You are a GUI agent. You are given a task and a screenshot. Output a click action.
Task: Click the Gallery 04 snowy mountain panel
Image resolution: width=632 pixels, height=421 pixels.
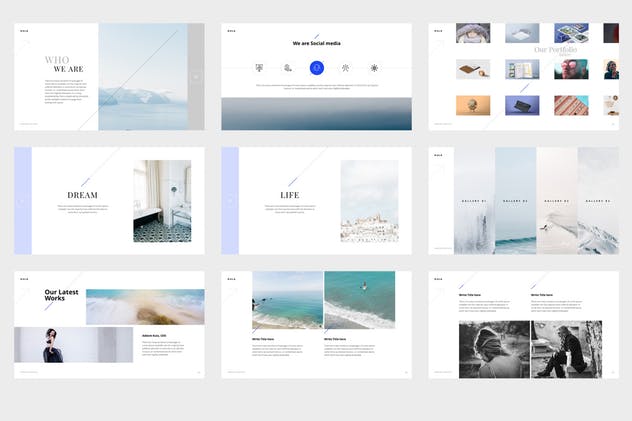point(598,201)
